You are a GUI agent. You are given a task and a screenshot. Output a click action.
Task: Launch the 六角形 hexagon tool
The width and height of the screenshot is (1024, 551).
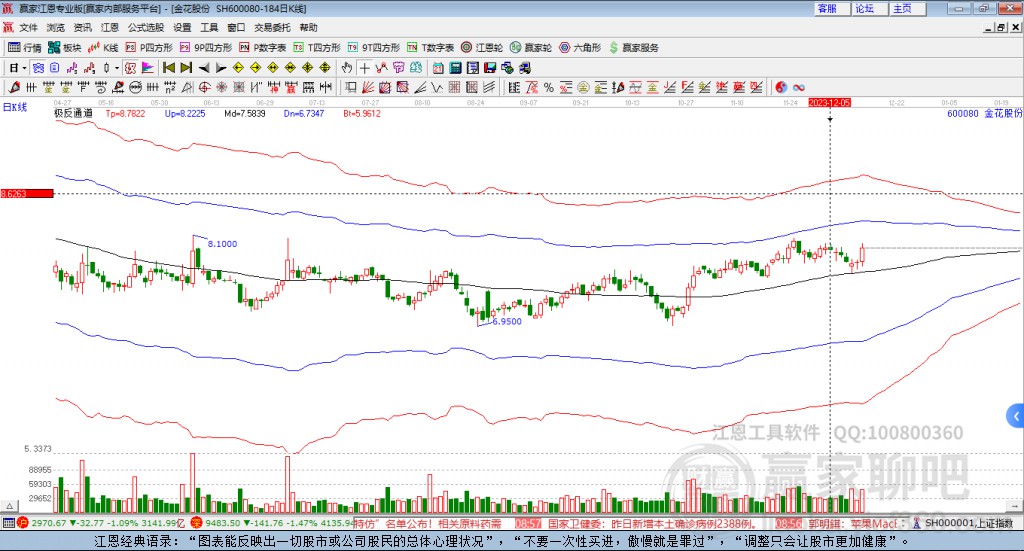click(x=580, y=47)
